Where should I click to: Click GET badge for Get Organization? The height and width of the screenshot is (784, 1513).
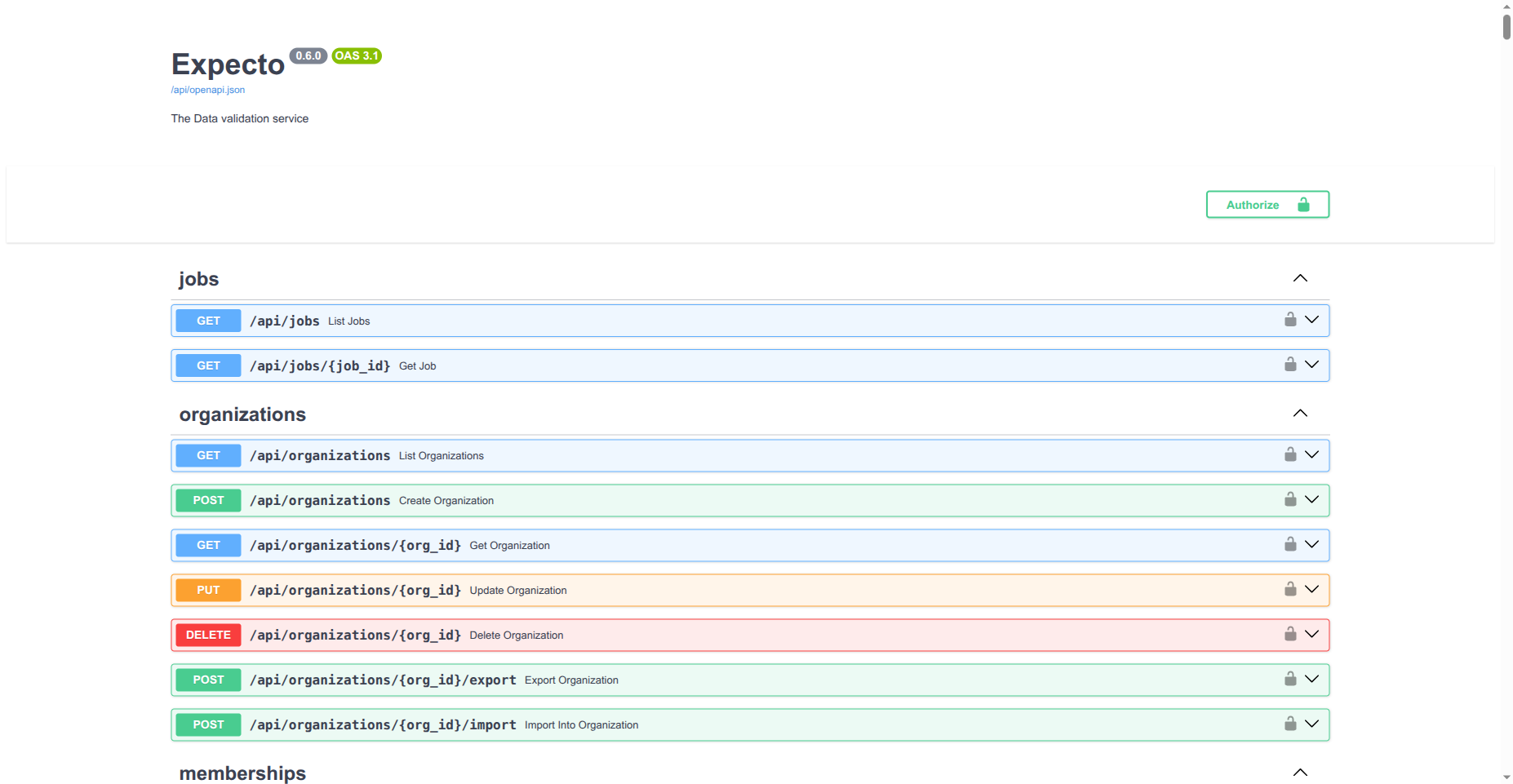[208, 545]
